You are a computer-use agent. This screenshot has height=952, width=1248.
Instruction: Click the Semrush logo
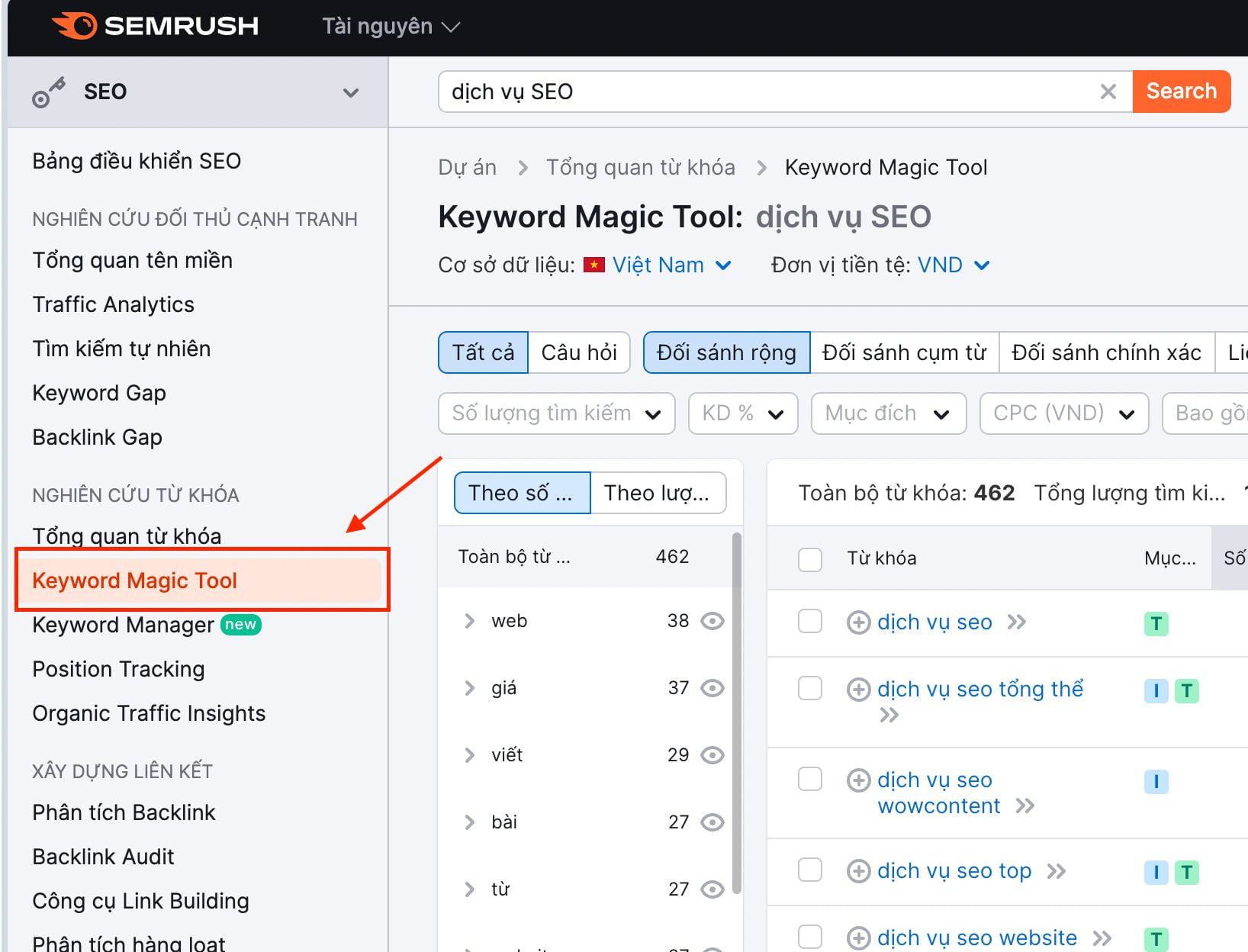pyautogui.click(x=155, y=26)
